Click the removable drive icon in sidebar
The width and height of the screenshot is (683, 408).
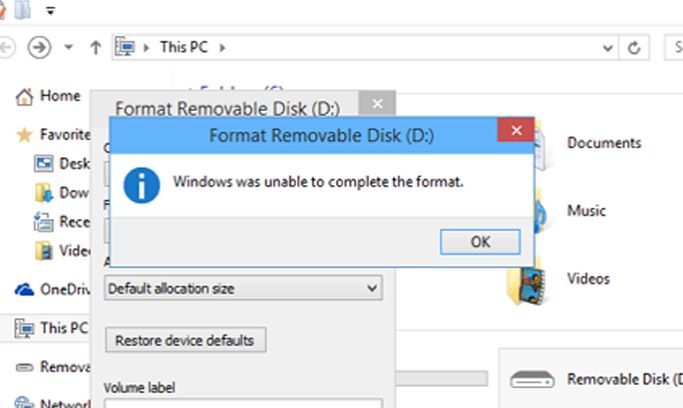tap(24, 368)
